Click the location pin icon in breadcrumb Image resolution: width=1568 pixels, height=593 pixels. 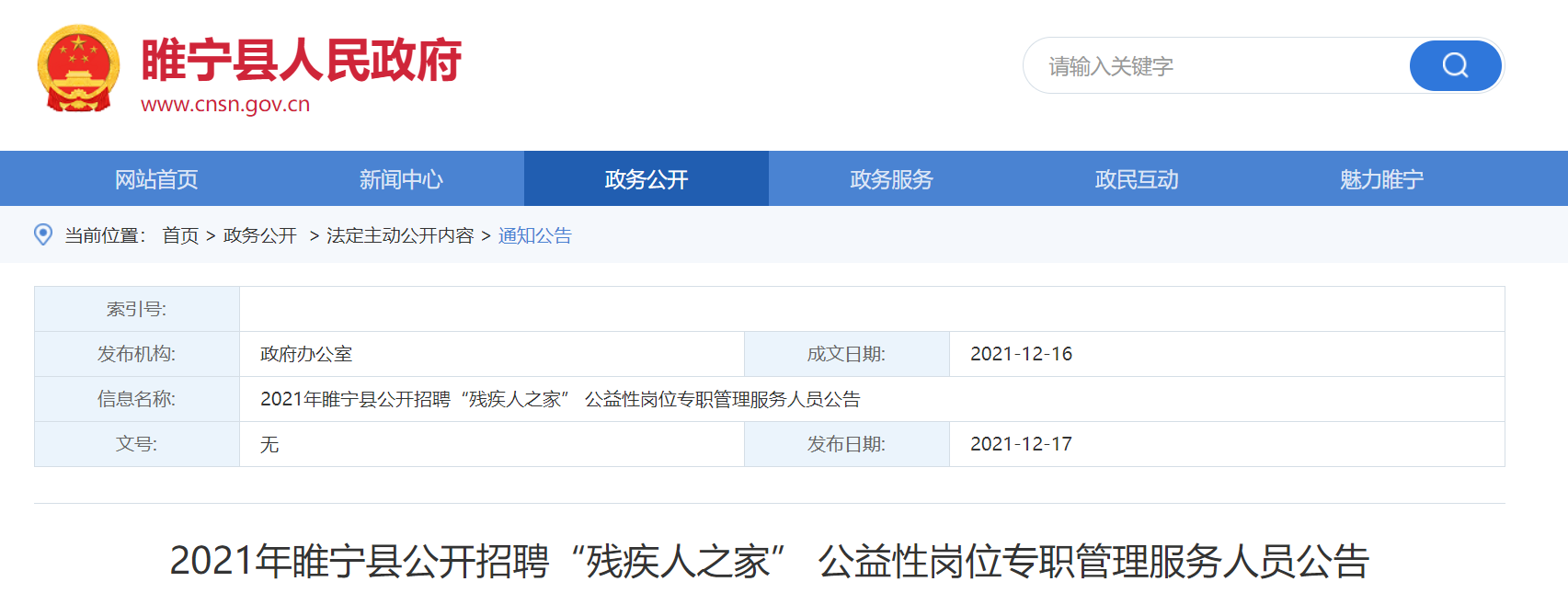click(43, 234)
